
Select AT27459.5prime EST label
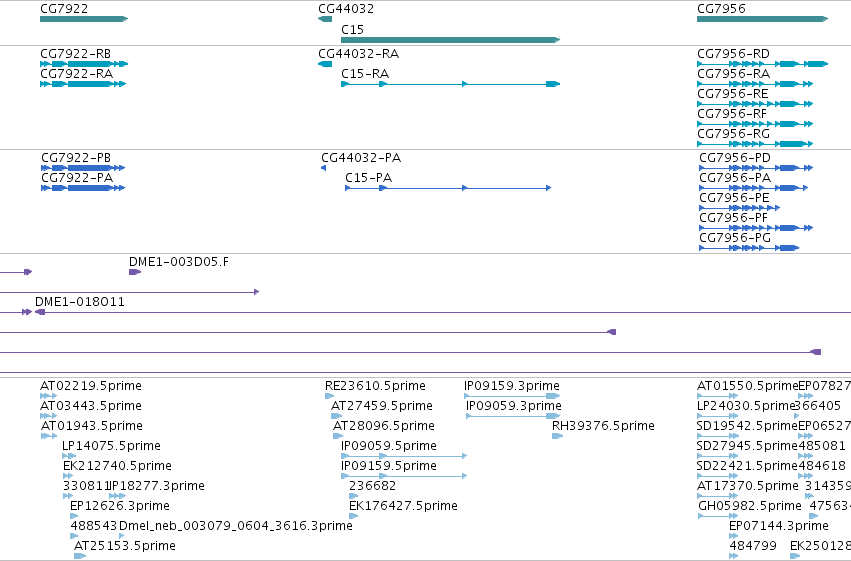[x=382, y=406]
